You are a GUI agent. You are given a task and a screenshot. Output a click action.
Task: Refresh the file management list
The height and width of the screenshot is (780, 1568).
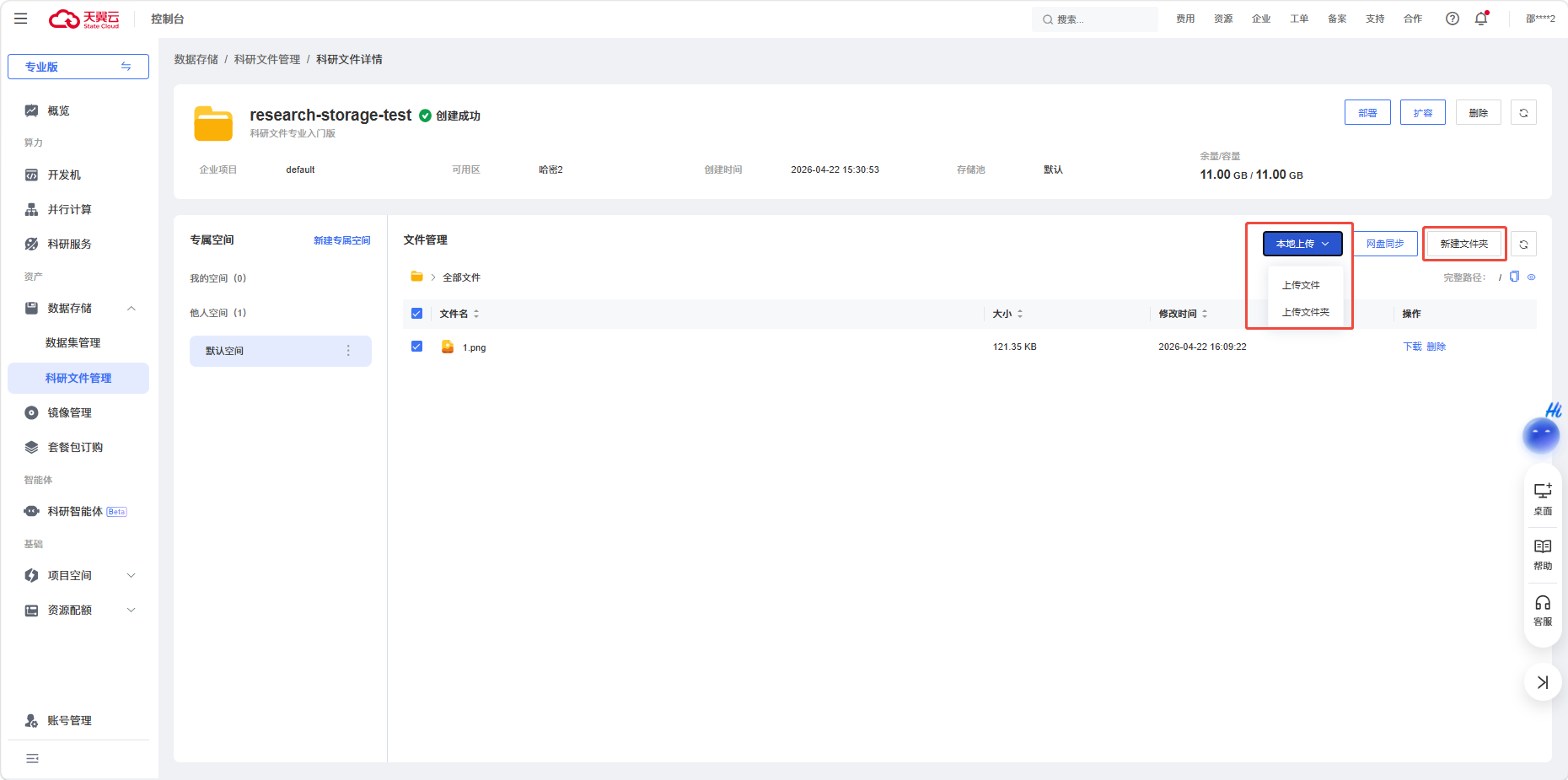coord(1523,245)
